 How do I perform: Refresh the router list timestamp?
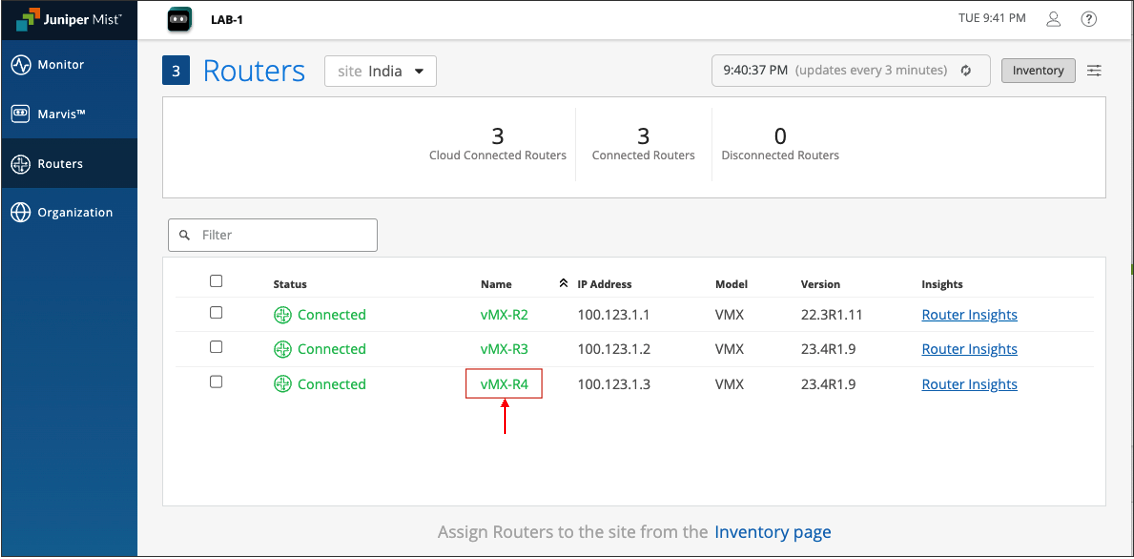point(966,71)
